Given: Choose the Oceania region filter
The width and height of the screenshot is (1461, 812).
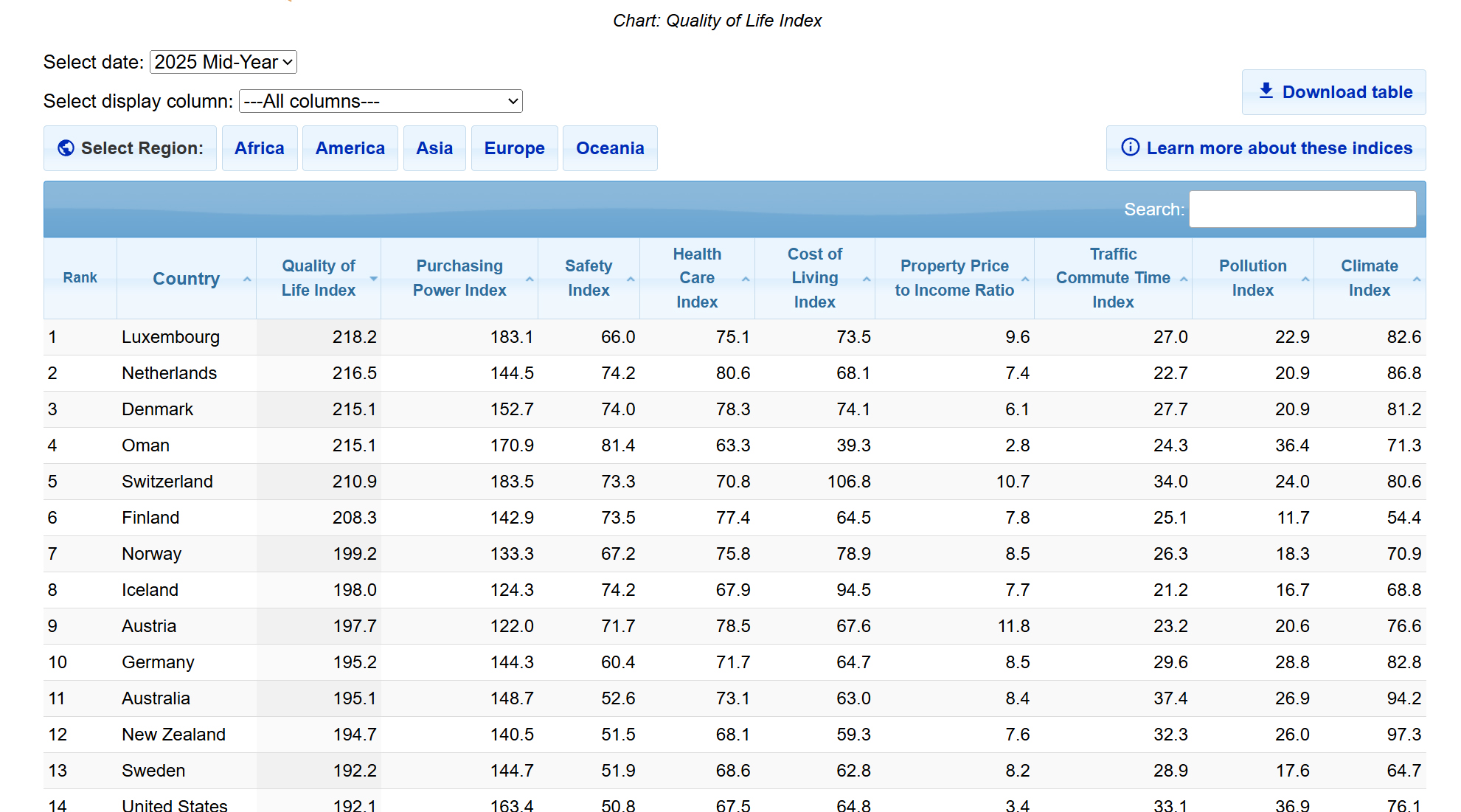Looking at the screenshot, I should pyautogui.click(x=609, y=148).
